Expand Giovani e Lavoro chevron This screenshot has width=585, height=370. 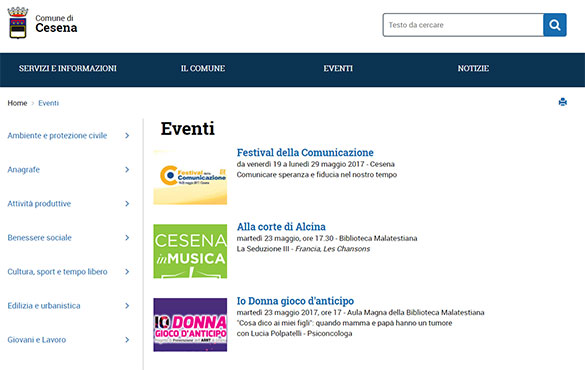[127, 340]
